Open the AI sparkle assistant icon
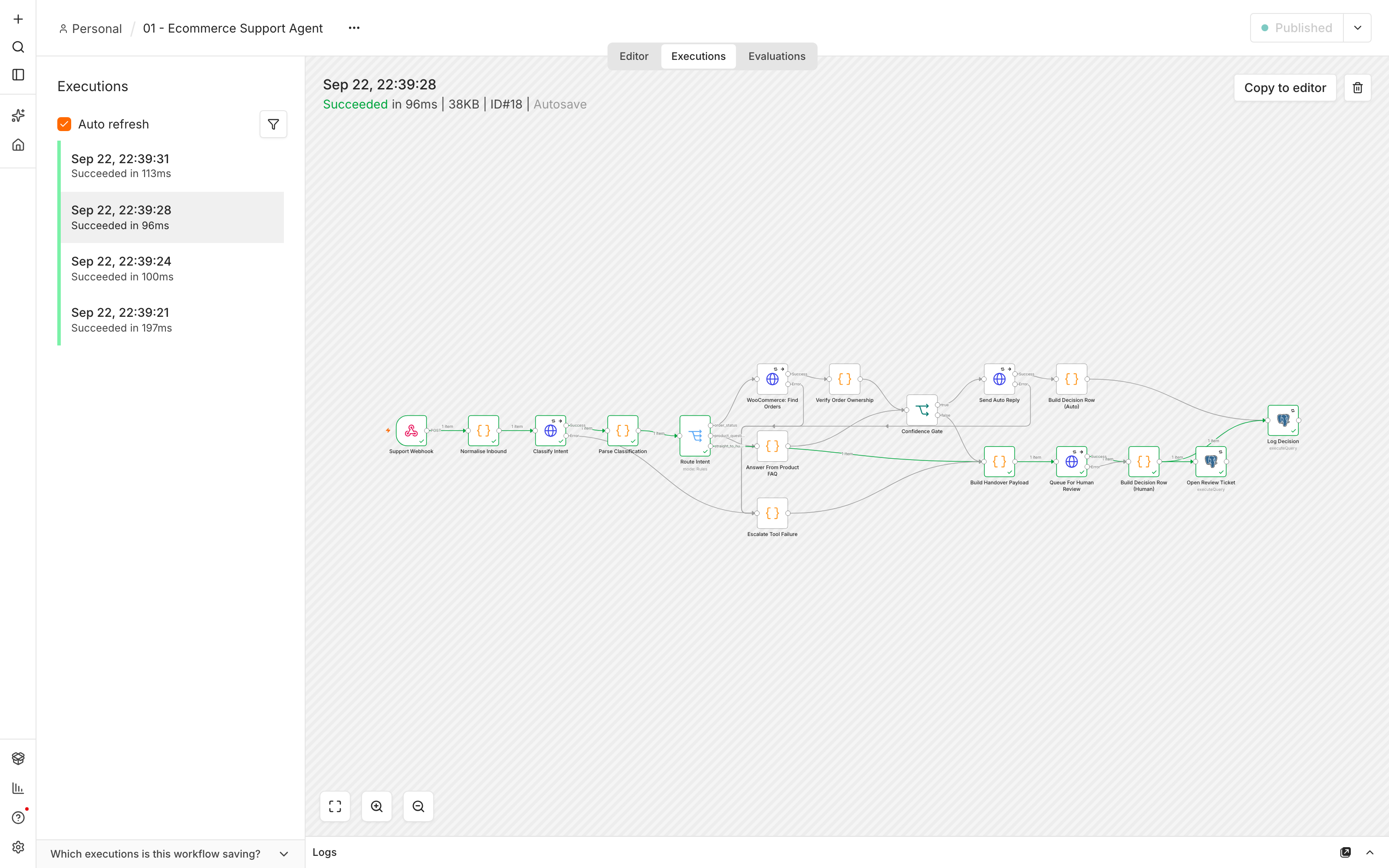This screenshot has width=1389, height=868. [18, 115]
